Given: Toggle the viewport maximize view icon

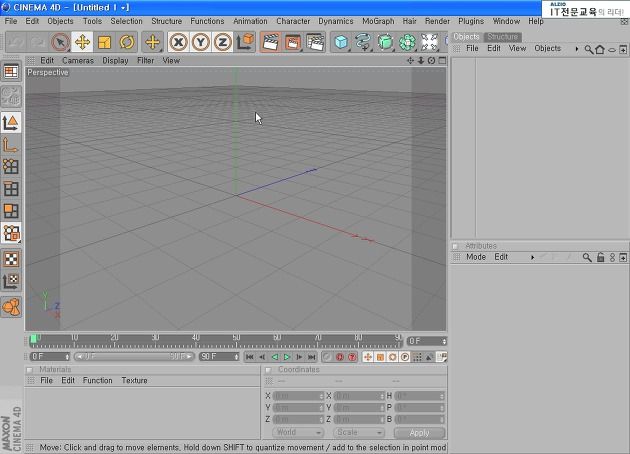Looking at the screenshot, I should pyautogui.click(x=442, y=60).
